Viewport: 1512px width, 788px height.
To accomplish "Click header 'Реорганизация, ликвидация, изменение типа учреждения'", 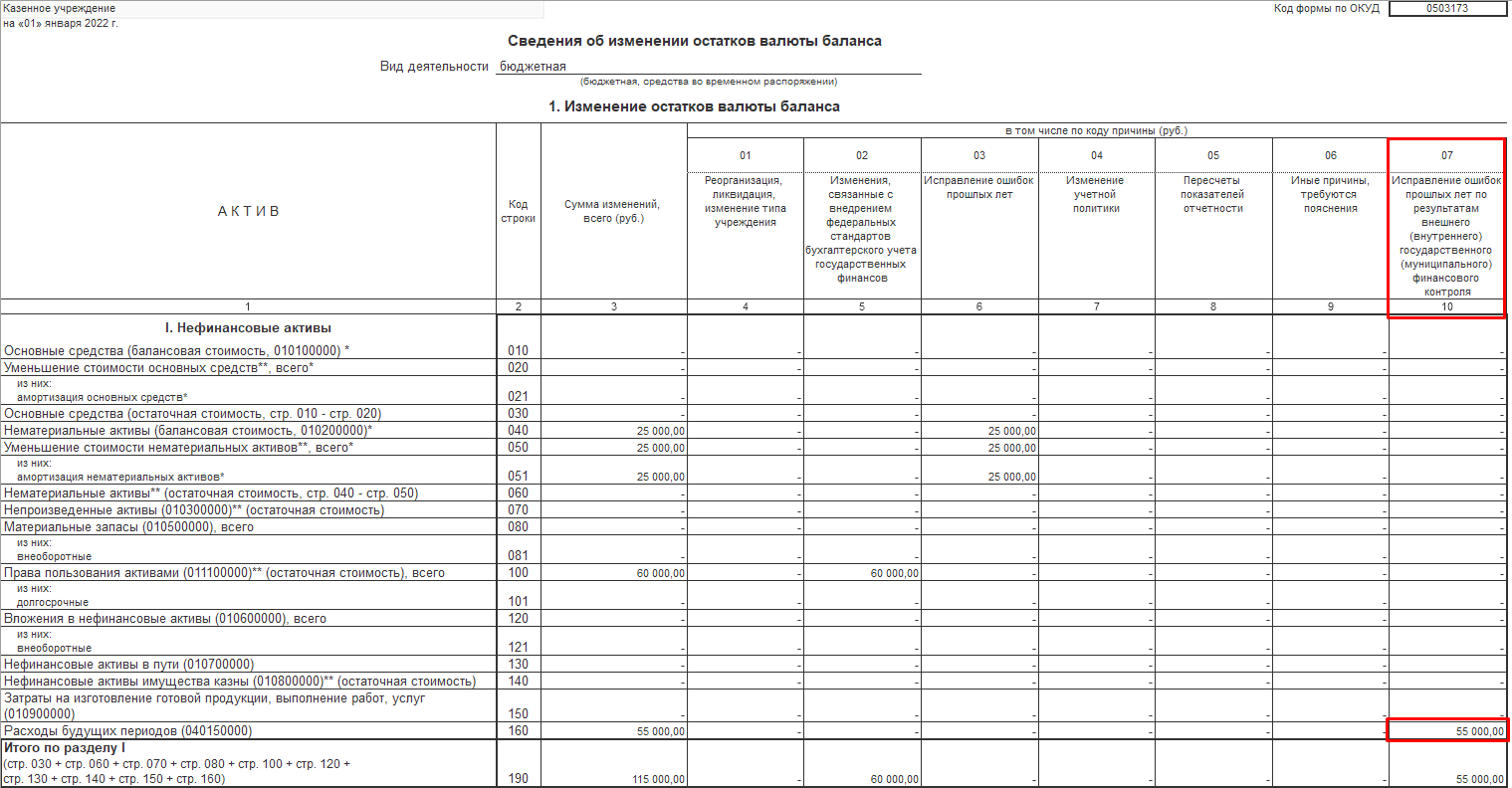I will tap(746, 201).
